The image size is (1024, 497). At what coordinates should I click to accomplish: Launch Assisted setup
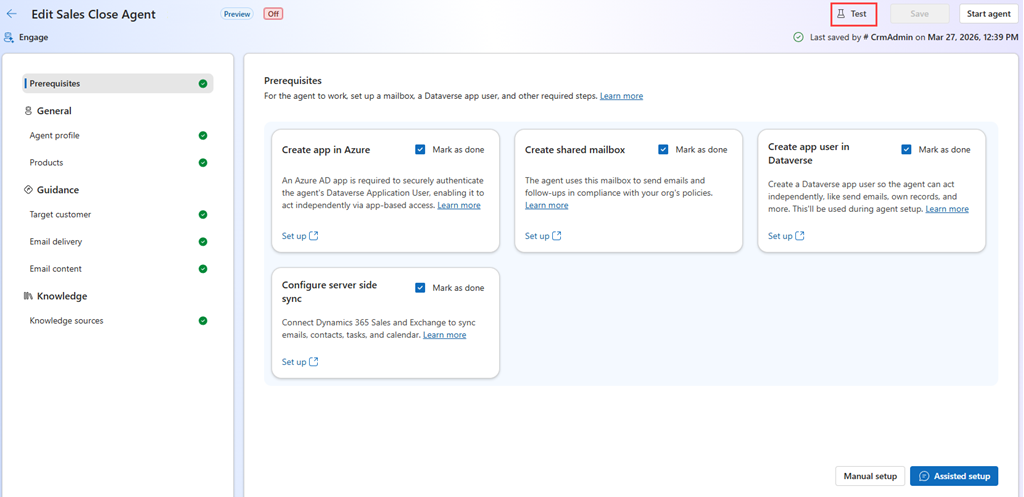(954, 476)
